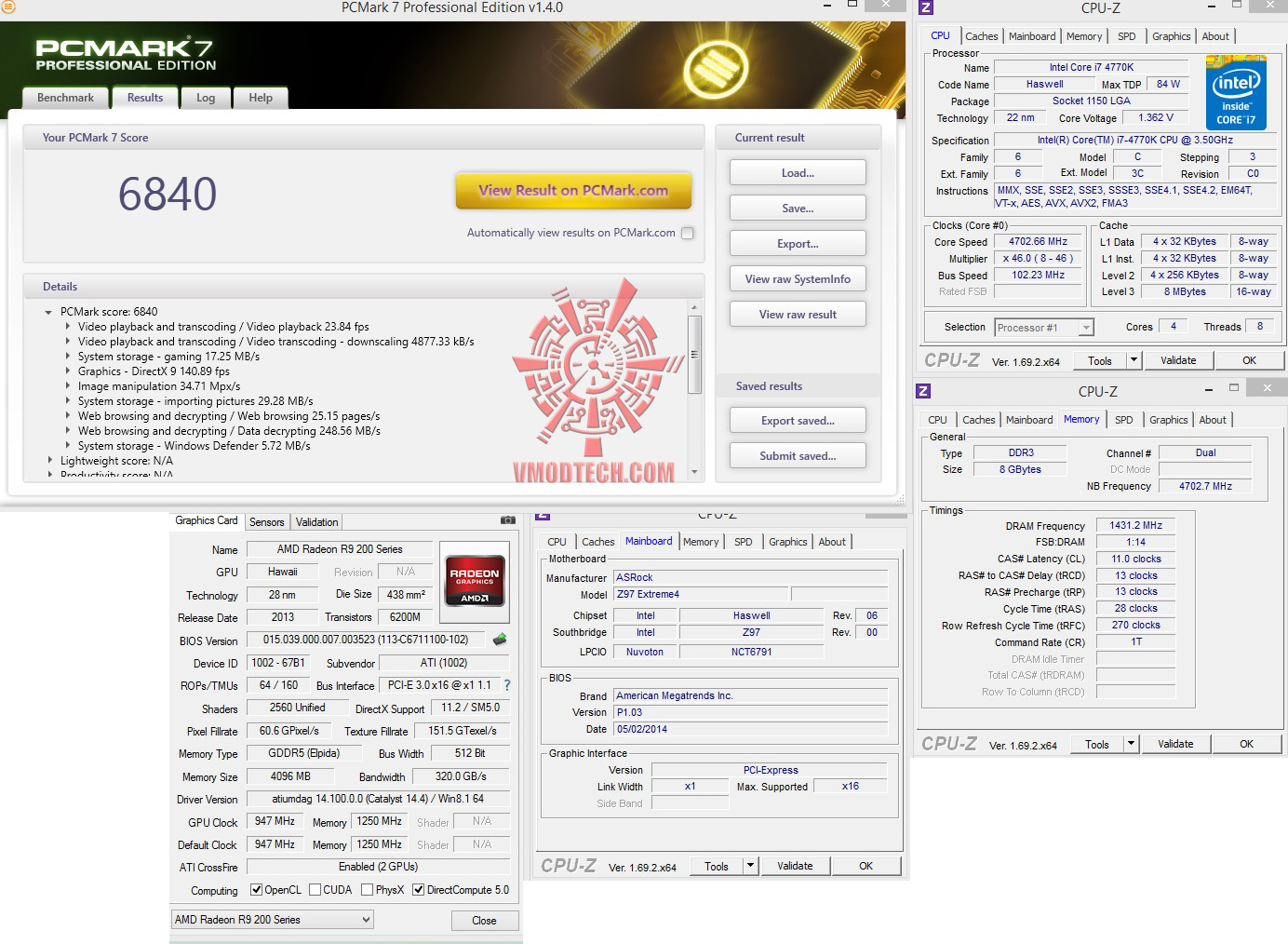Expand System storage gaming 17.25 MB/s item

tap(68, 357)
